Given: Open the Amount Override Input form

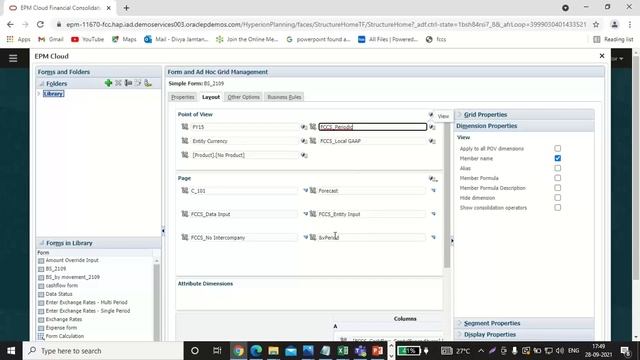Looking at the screenshot, I should click(x=72, y=260).
